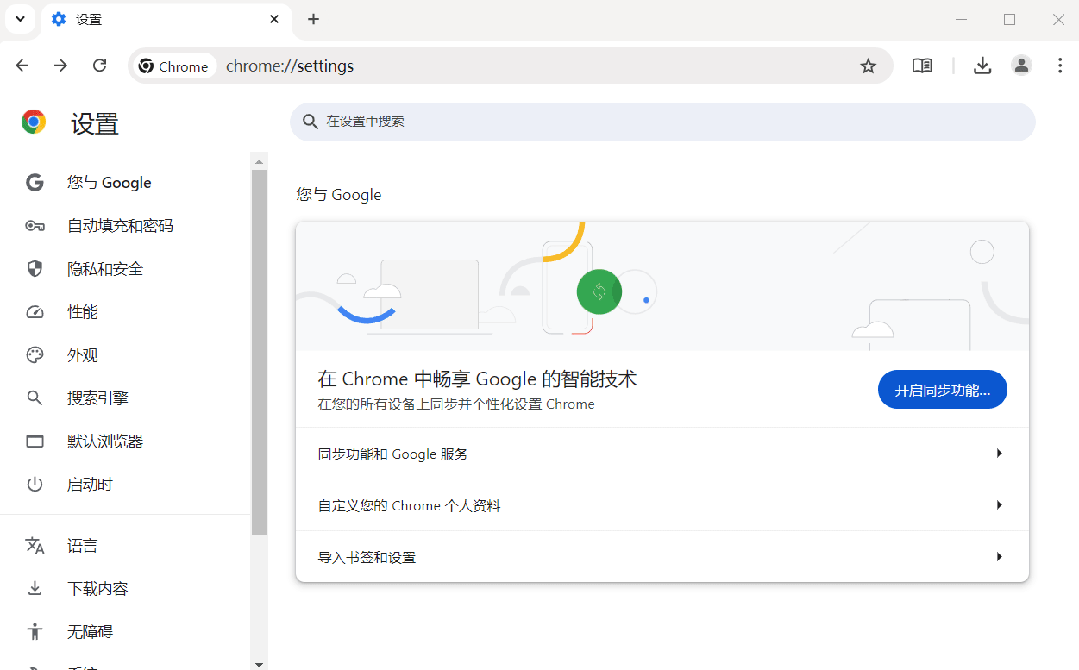Maximize the Chrome window
This screenshot has height=670, width=1079.
[1009, 19]
